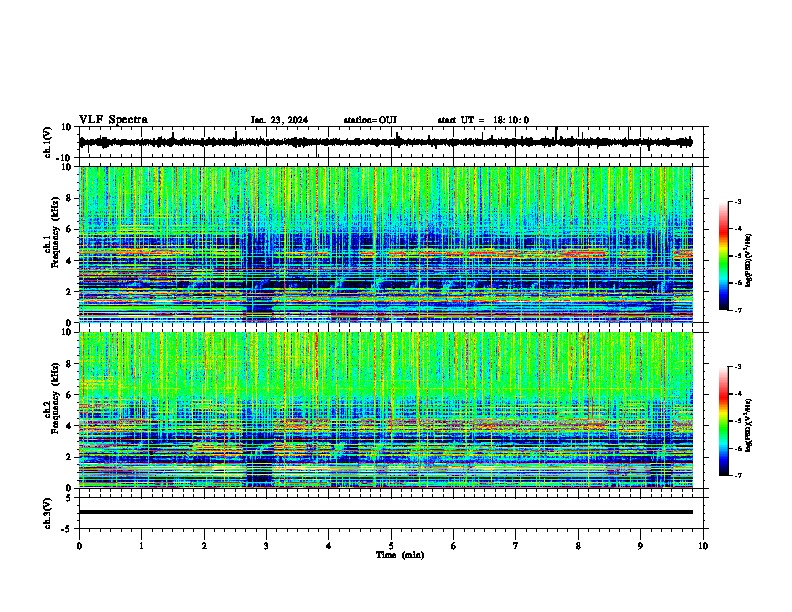The width and height of the screenshot is (792, 612).
Task: Click the time axis tick label "3"
Action: 266,546
